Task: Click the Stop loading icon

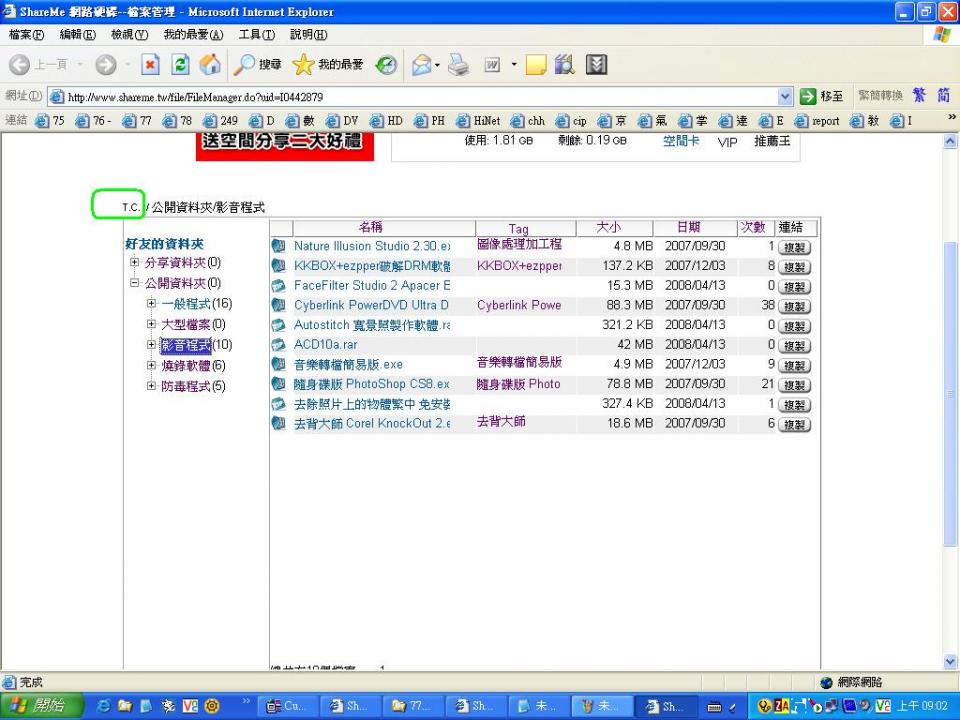Action: click(x=150, y=64)
